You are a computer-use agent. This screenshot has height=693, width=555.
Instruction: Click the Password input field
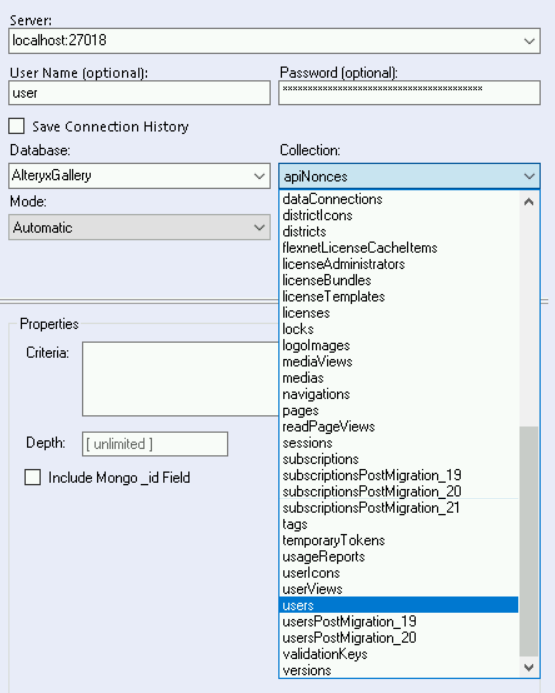409,93
